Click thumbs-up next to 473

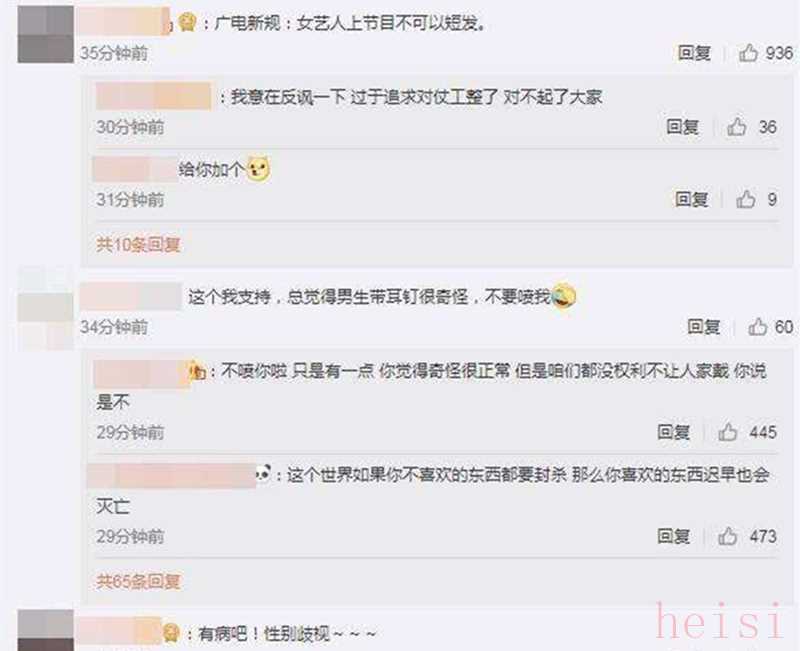pos(728,536)
